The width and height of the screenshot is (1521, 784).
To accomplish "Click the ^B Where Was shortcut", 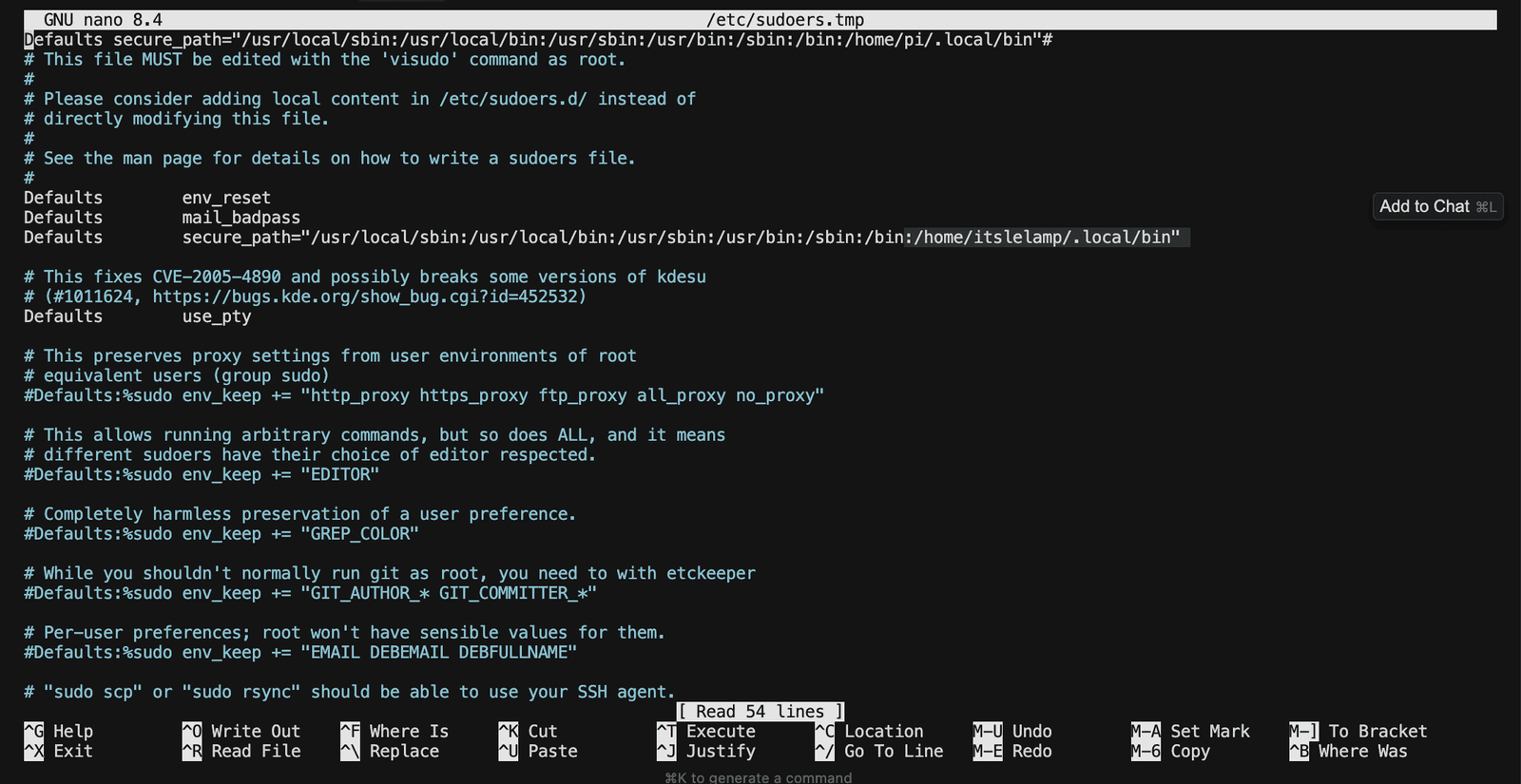I will point(1348,751).
